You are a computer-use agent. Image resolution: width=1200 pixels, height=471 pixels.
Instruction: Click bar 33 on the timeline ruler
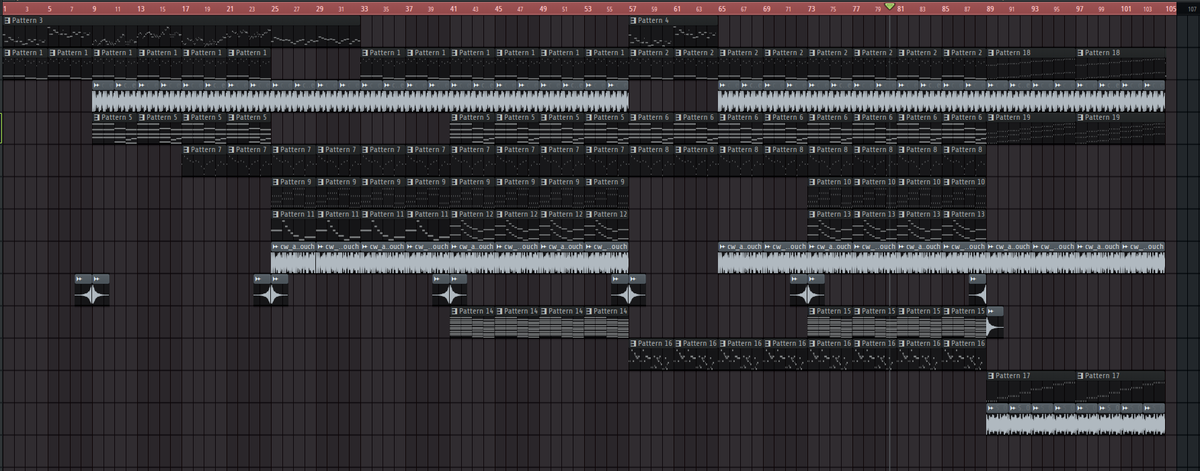coord(364,8)
